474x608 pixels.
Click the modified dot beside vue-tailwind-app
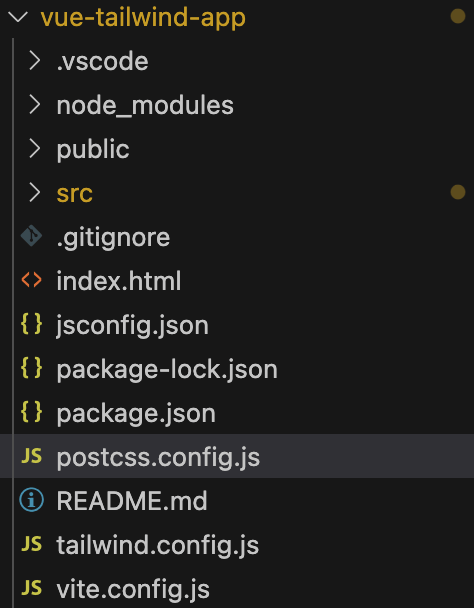[x=458, y=16]
